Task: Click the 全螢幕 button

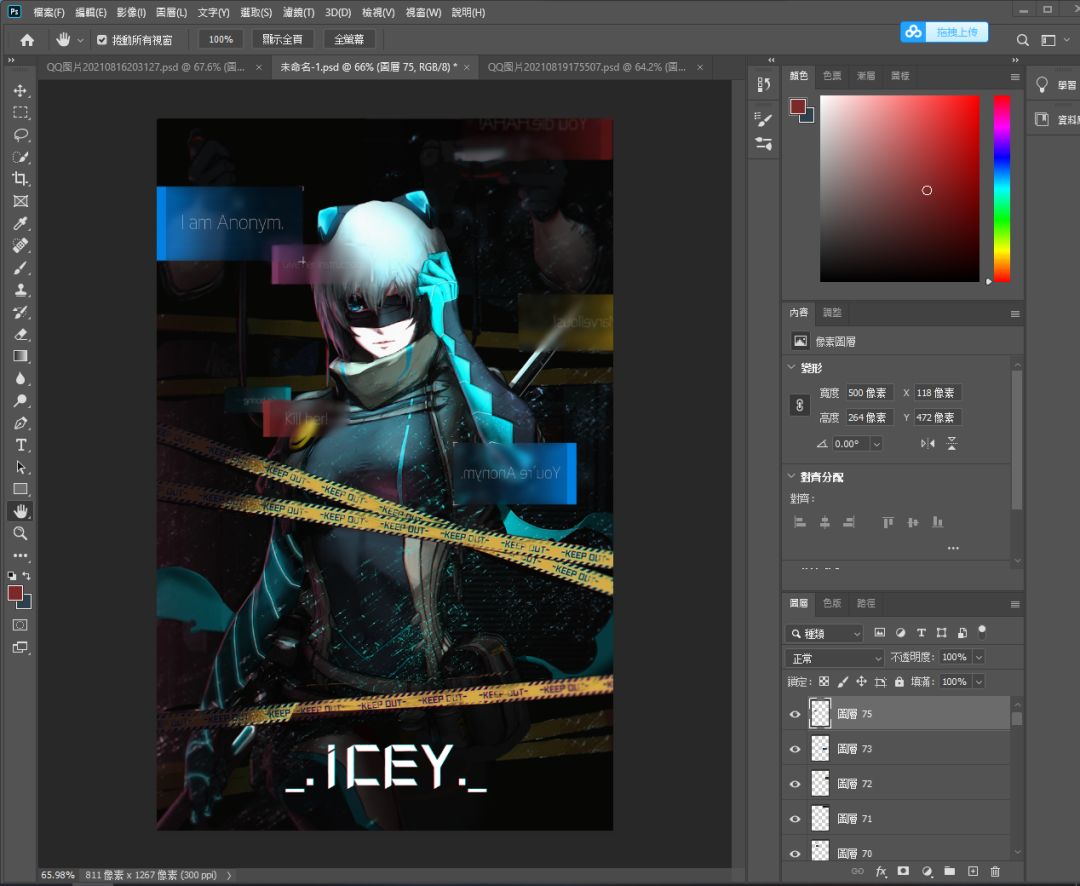Action: pyautogui.click(x=349, y=39)
